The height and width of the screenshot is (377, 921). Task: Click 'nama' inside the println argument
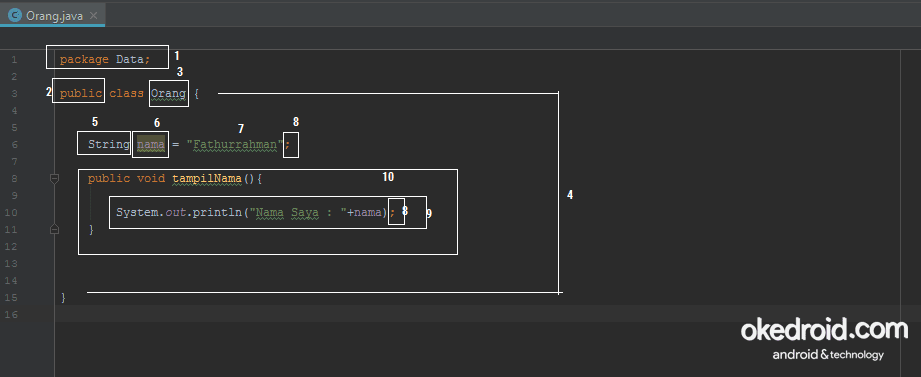[368, 213]
